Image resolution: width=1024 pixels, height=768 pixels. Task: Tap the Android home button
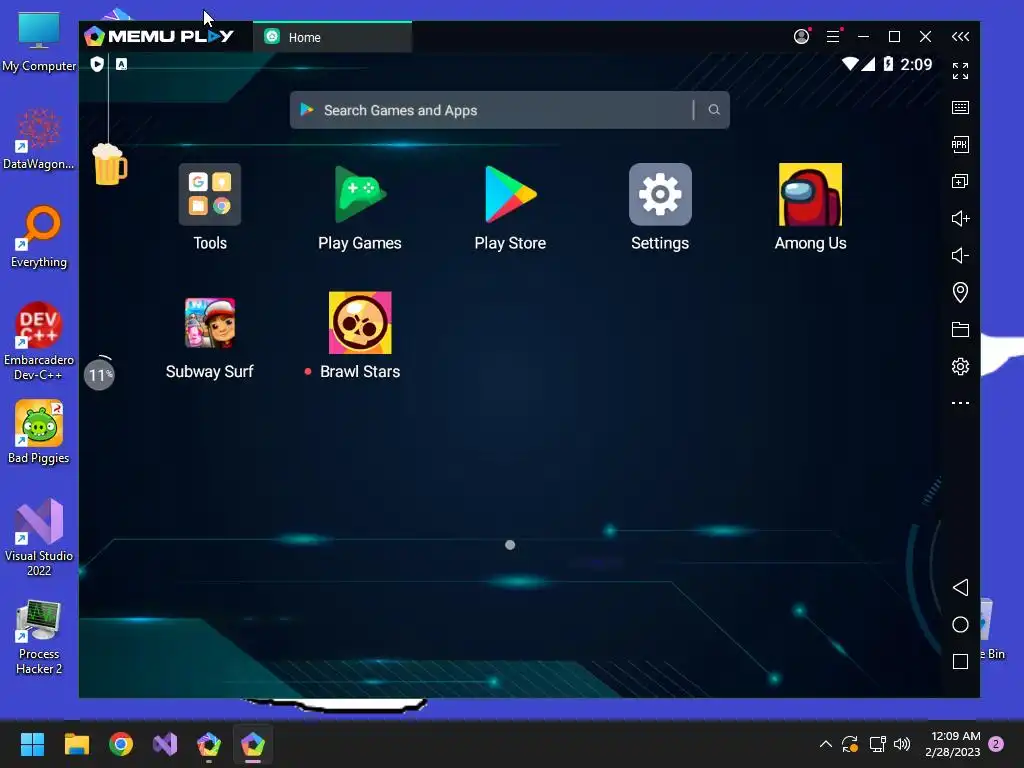pyautogui.click(x=960, y=624)
